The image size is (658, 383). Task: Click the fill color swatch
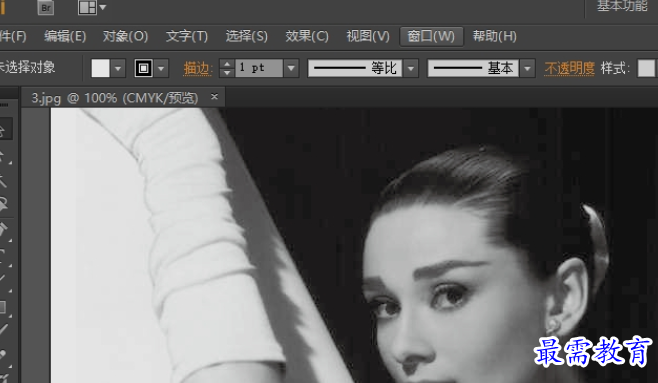click(100, 68)
